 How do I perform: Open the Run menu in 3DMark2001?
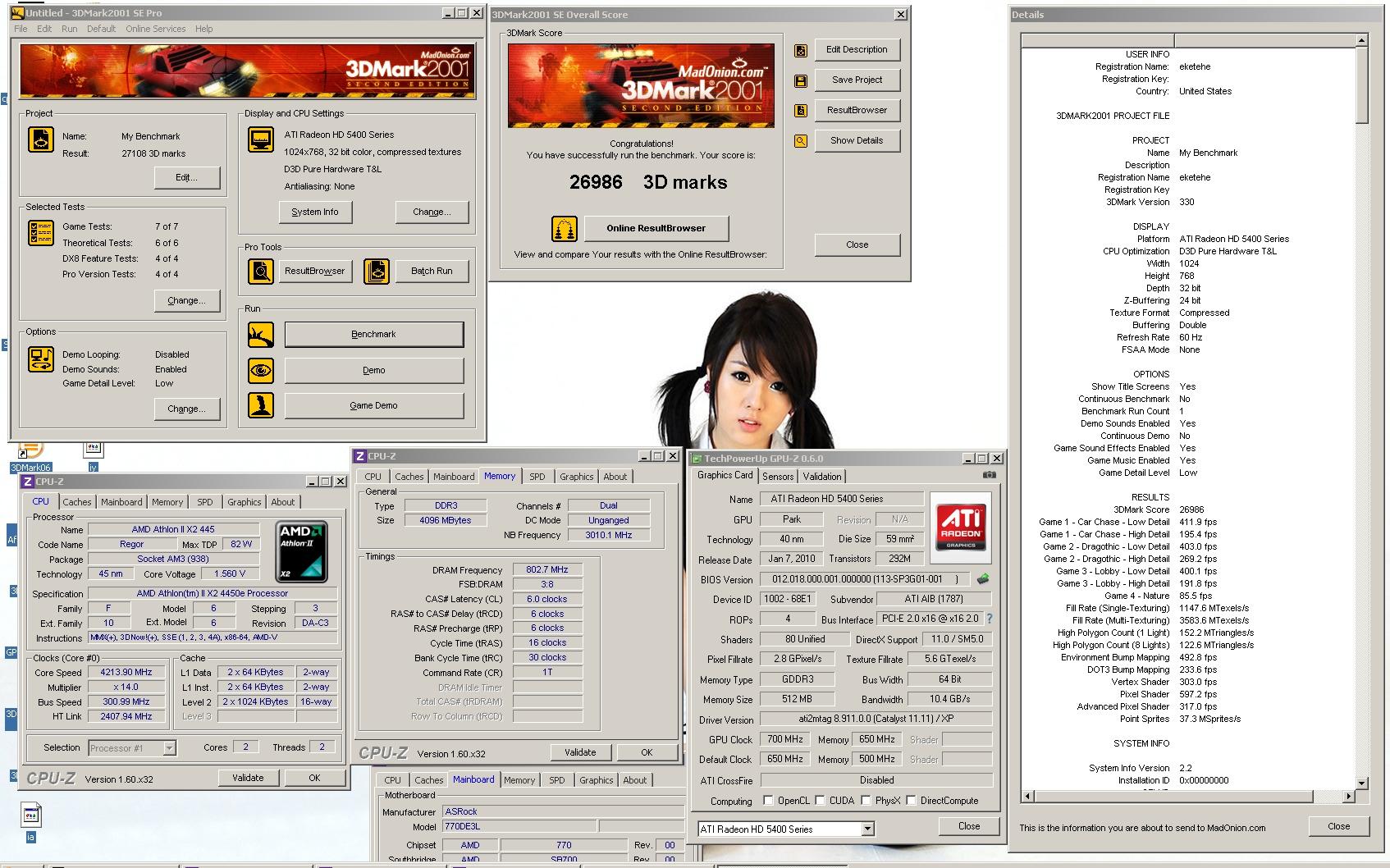pyautogui.click(x=70, y=29)
